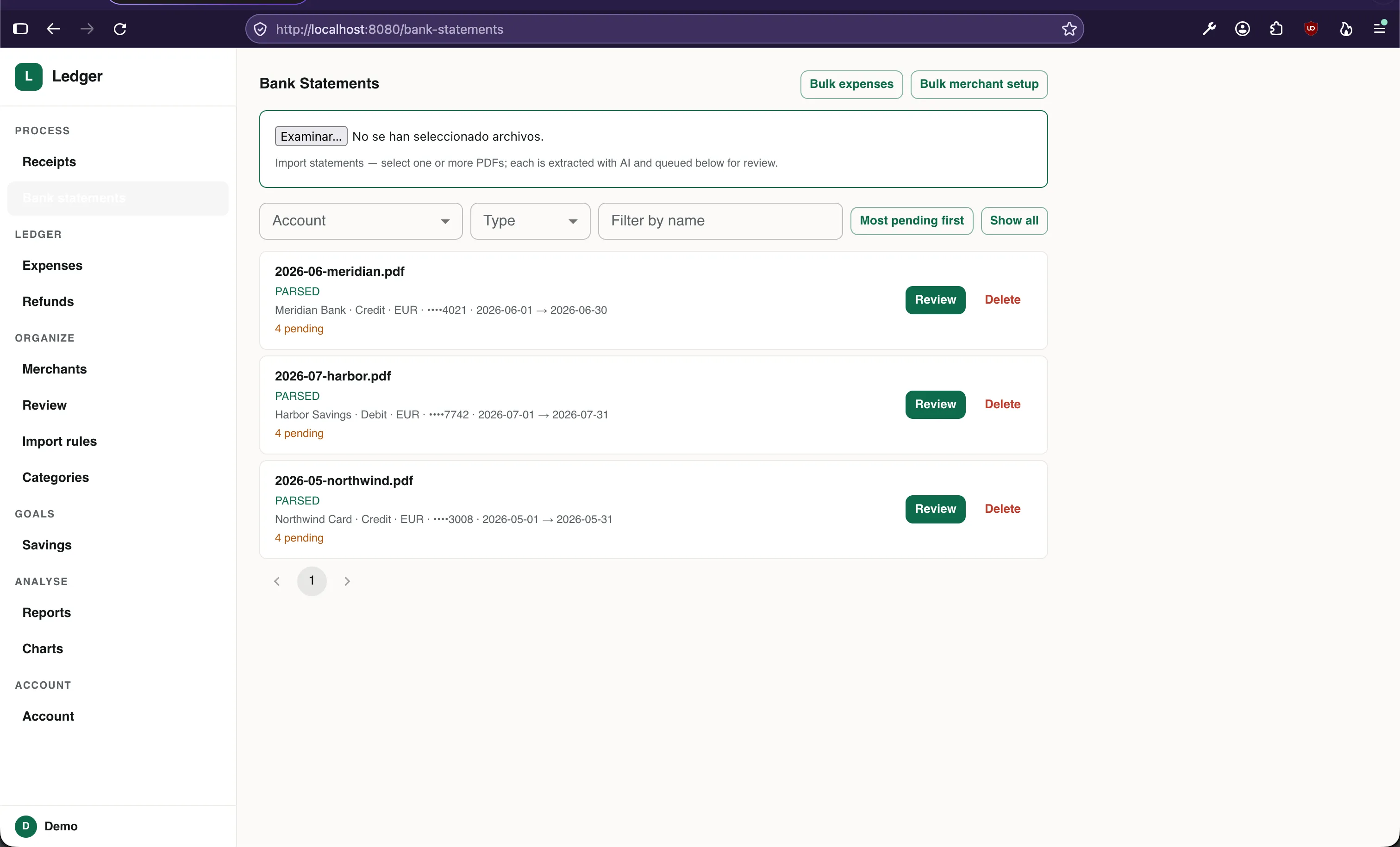The image size is (1400, 847).
Task: Click the Demo user avatar icon
Action: click(25, 826)
